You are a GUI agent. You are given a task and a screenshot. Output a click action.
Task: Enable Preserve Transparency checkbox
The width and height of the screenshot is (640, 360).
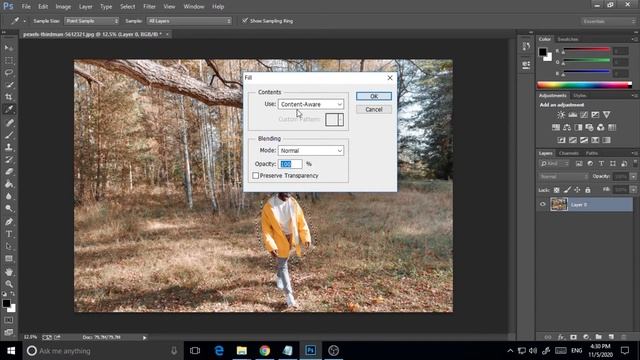256,176
